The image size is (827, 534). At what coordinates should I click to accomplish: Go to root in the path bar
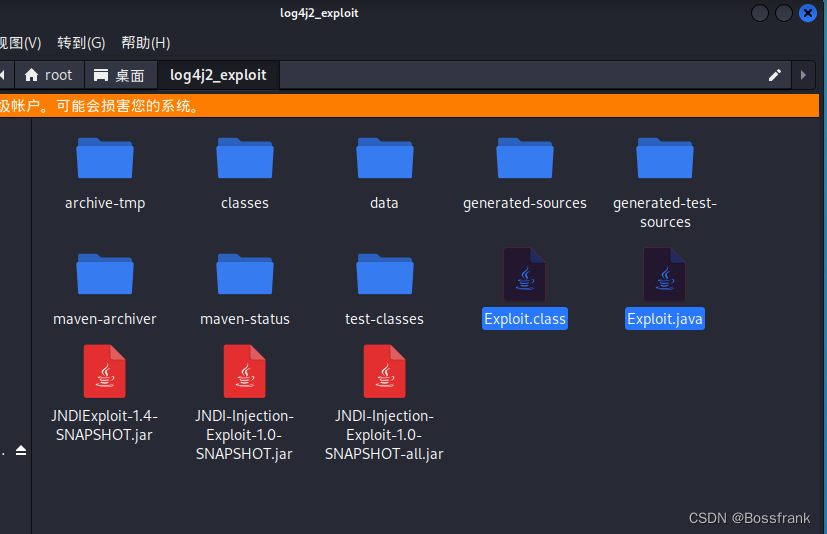click(x=49, y=75)
